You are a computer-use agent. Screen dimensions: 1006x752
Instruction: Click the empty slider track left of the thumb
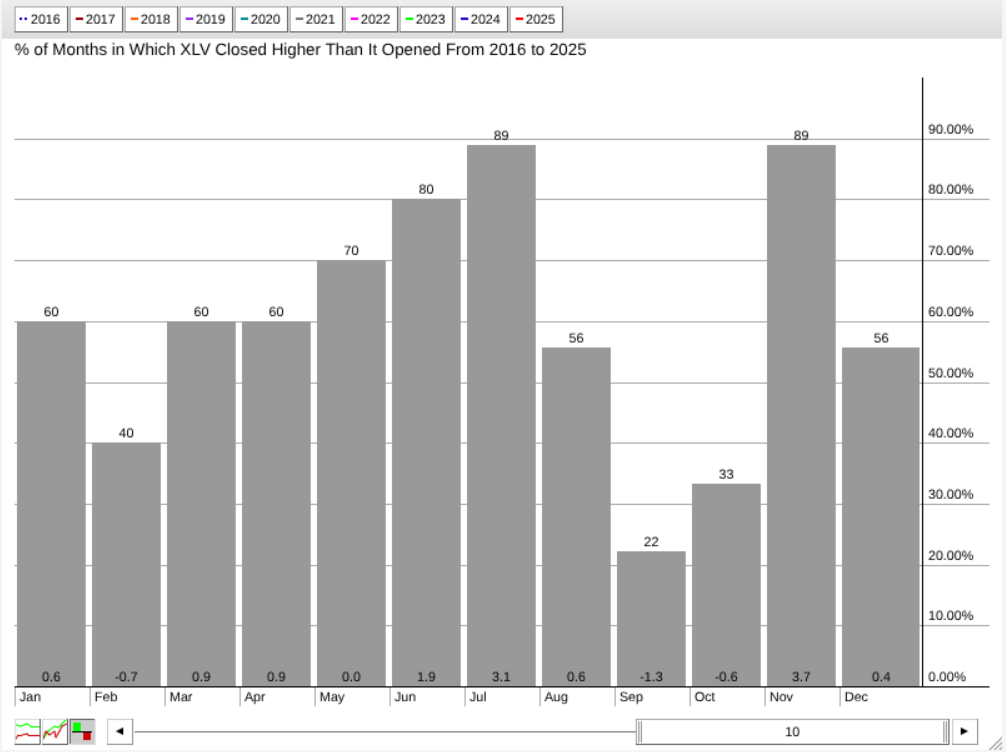click(x=385, y=731)
